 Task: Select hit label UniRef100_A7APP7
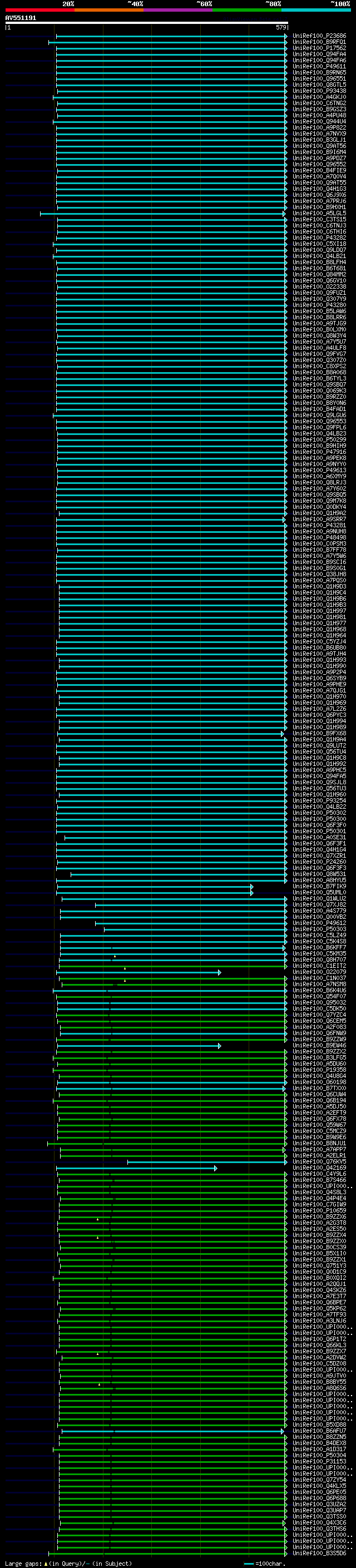[x=319, y=1149]
